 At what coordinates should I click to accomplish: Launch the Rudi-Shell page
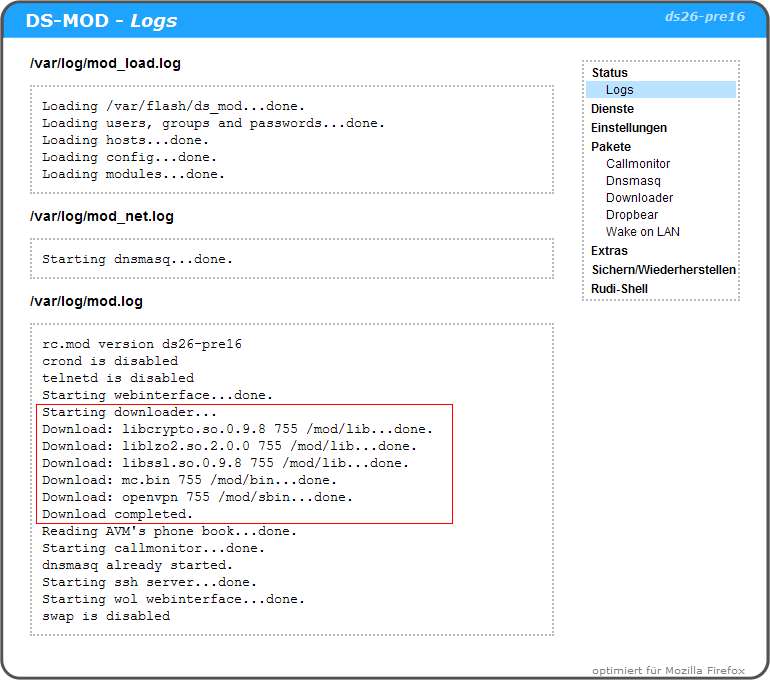619,289
